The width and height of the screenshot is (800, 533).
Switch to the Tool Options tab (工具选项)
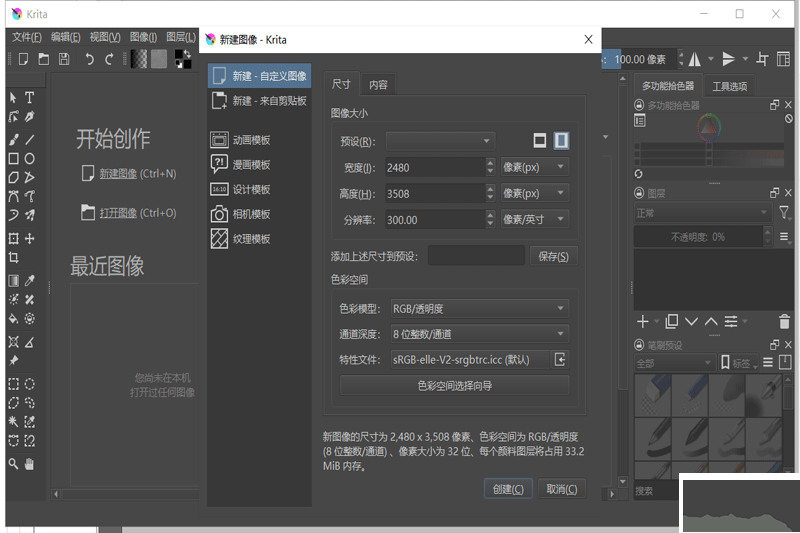[x=730, y=86]
